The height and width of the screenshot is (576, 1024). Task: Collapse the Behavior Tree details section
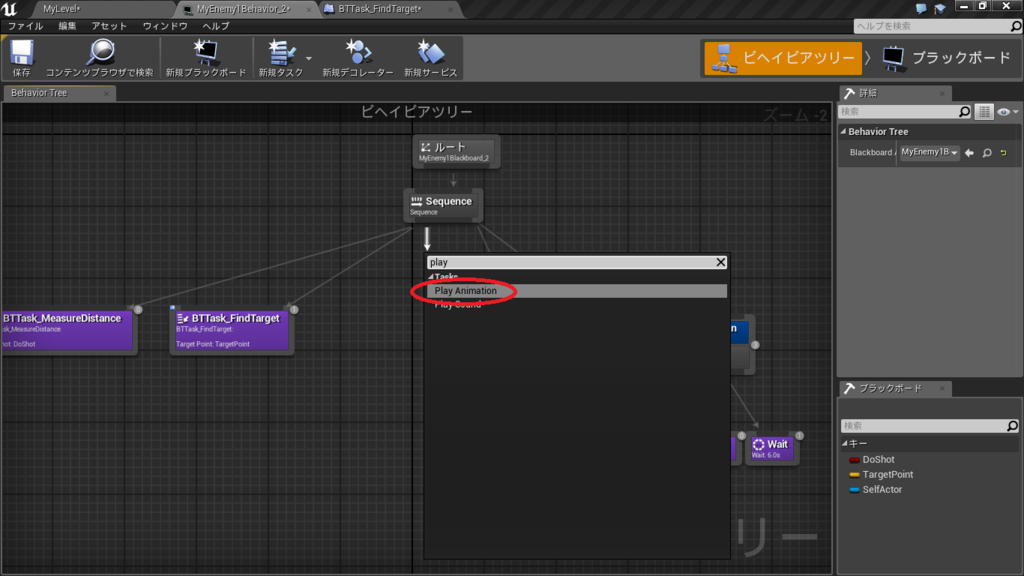844,132
